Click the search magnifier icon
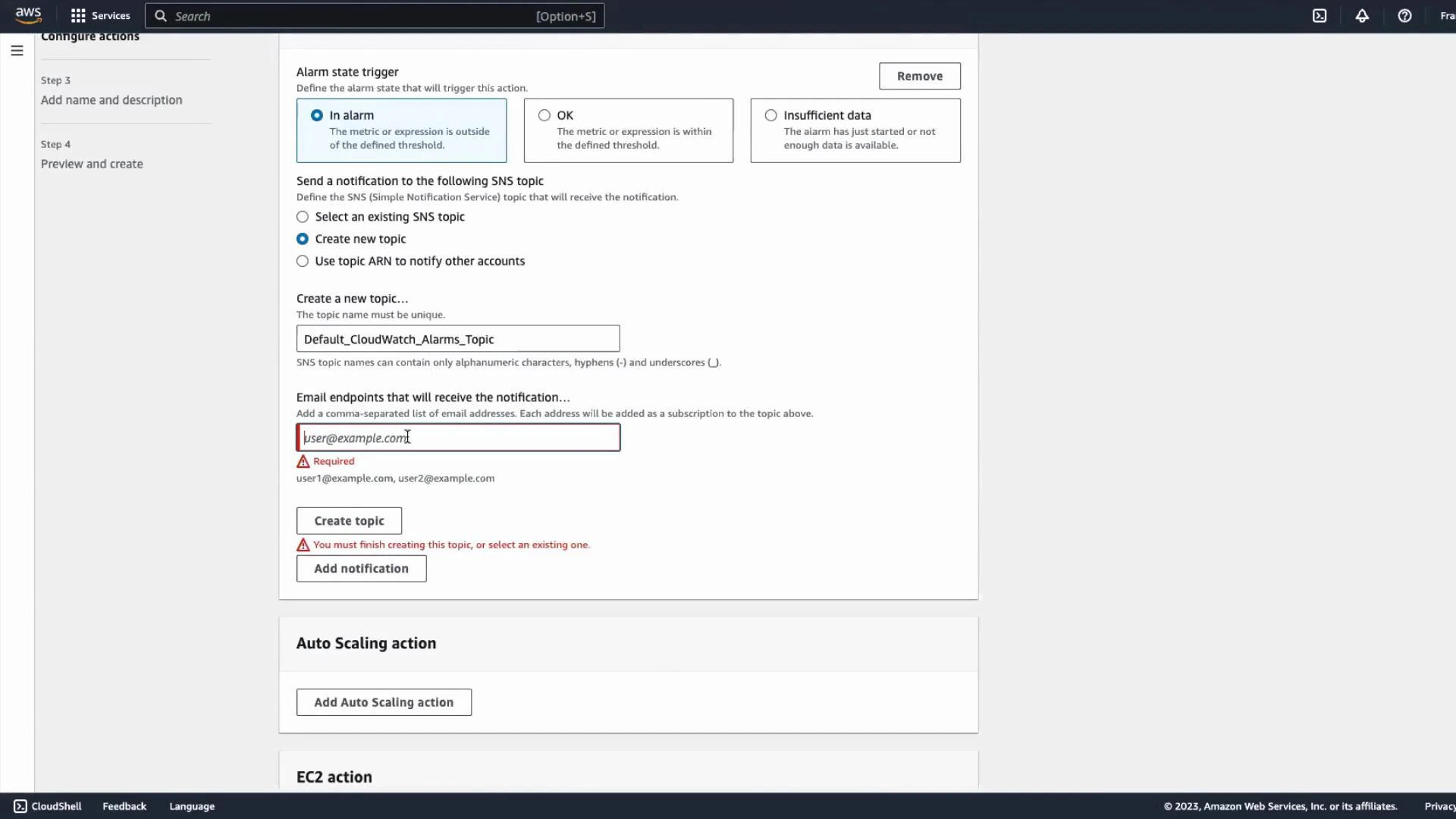 [x=161, y=15]
